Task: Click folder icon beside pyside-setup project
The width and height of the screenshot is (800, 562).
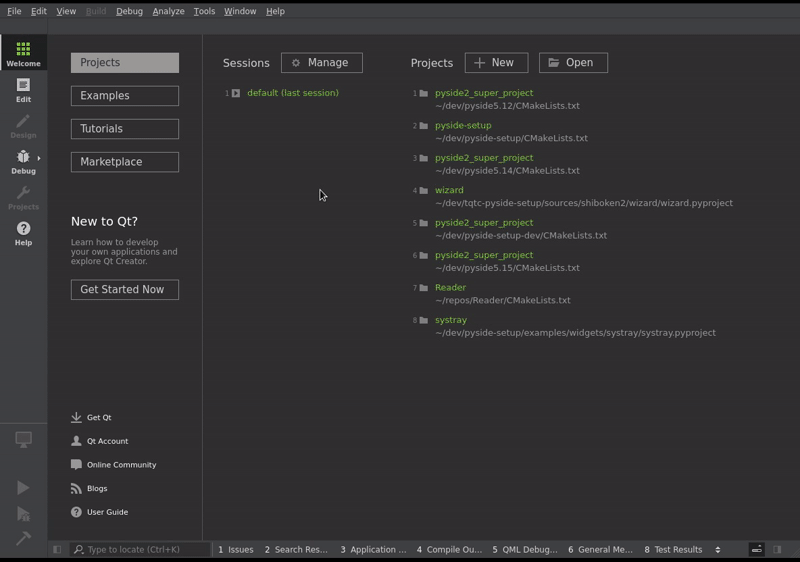Action: point(423,125)
